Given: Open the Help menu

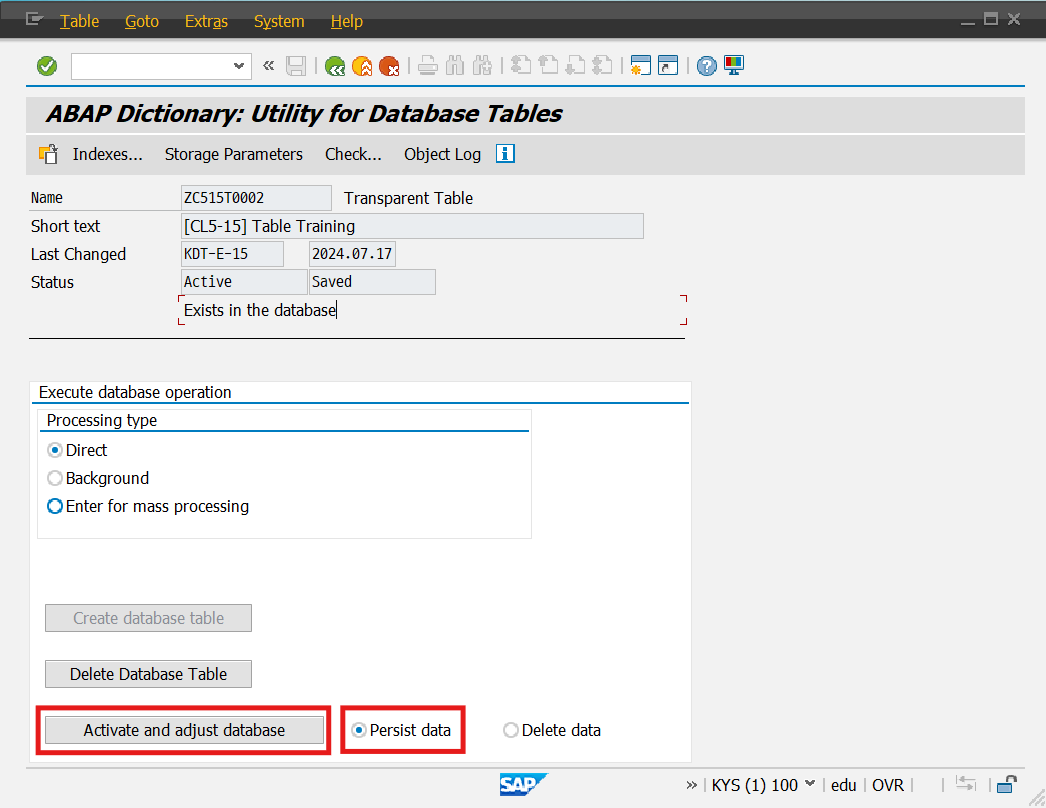Looking at the screenshot, I should 346,21.
